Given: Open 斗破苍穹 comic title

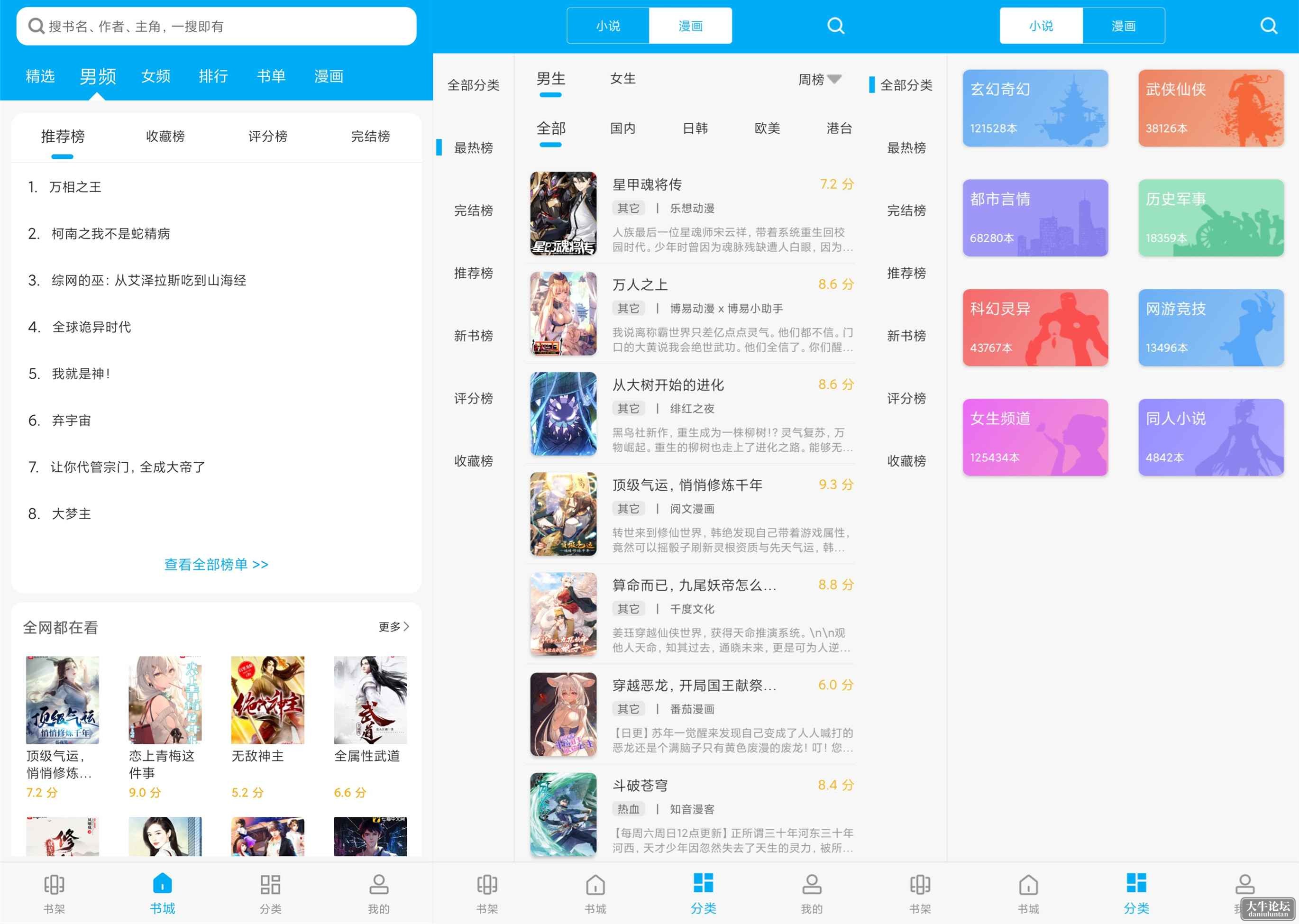Looking at the screenshot, I should pyautogui.click(x=640, y=785).
